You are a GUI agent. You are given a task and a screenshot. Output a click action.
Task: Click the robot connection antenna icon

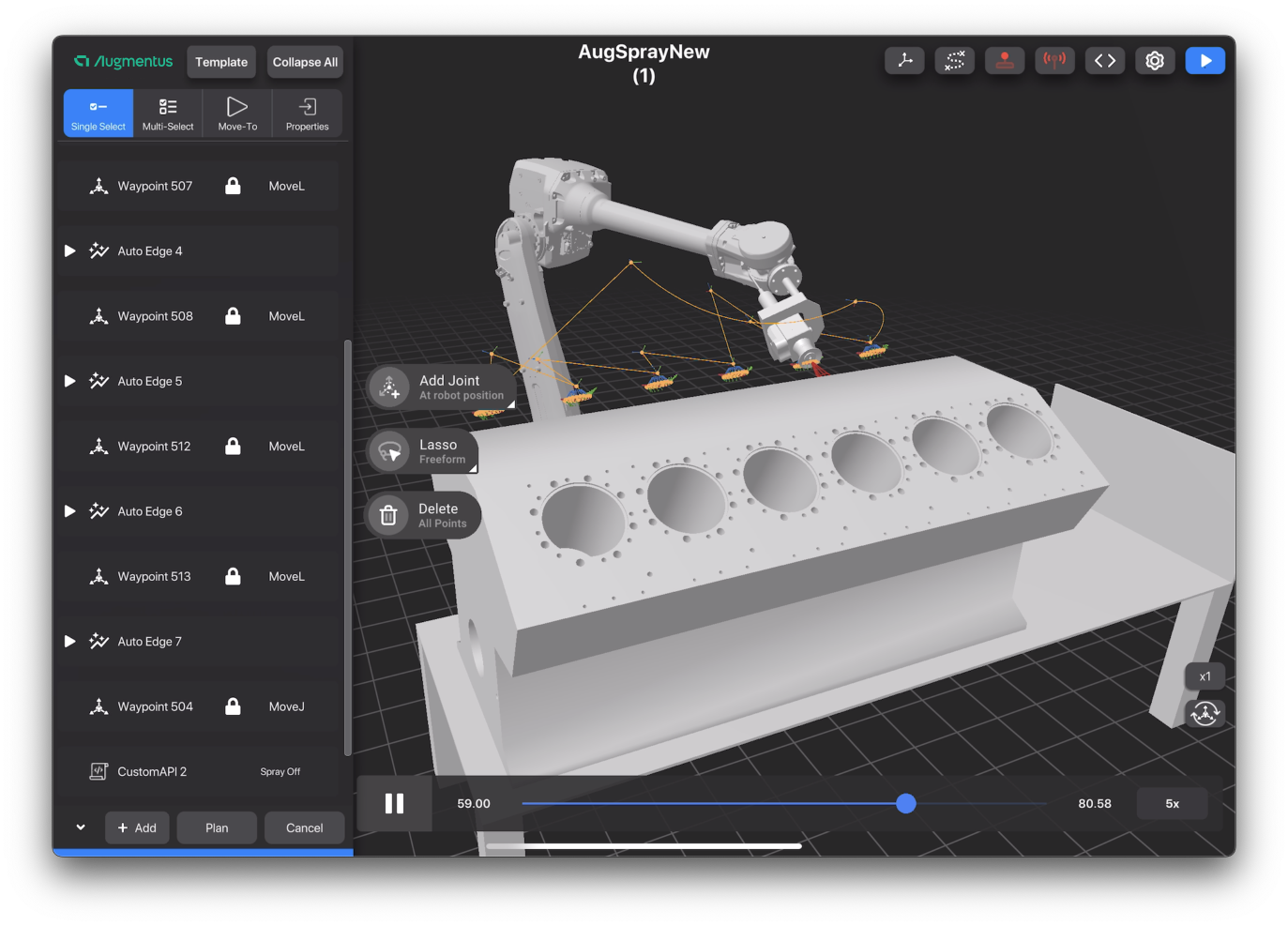(1054, 60)
